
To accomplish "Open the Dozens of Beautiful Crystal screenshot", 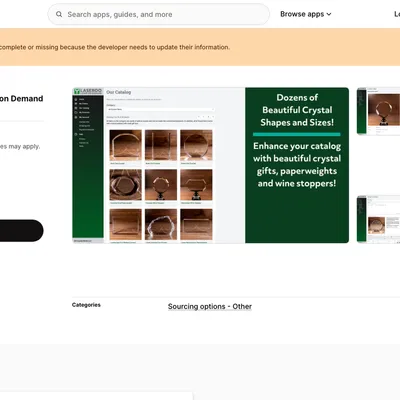I will 211,165.
